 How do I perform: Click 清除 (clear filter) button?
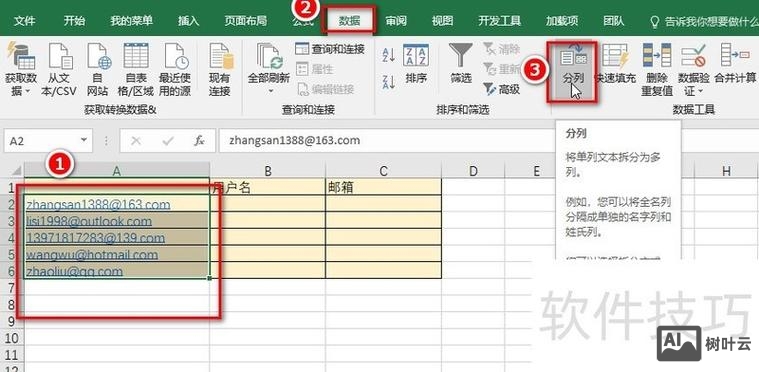point(501,48)
